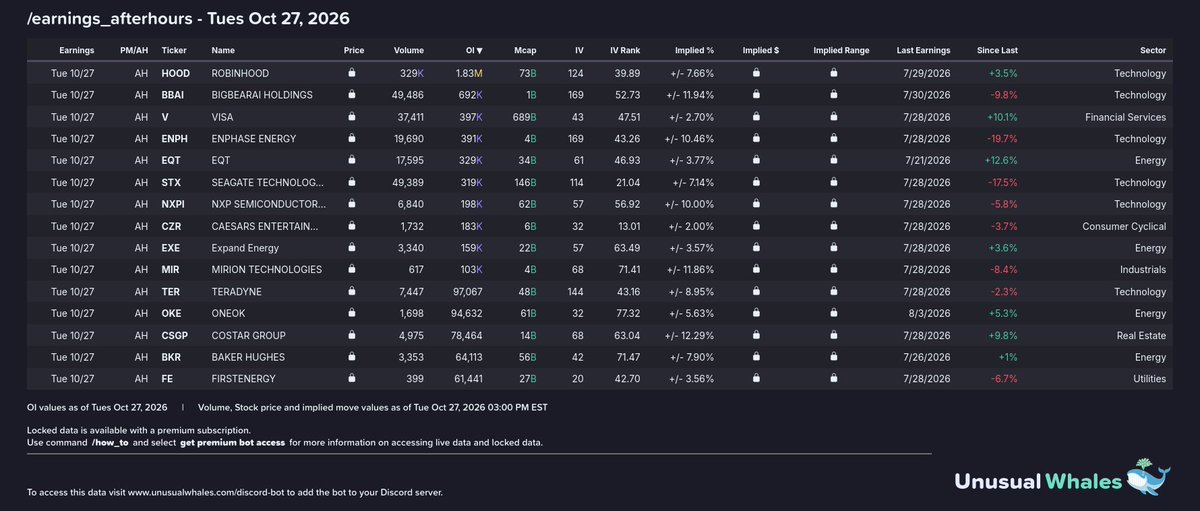Click the Since Last column header

point(997,50)
